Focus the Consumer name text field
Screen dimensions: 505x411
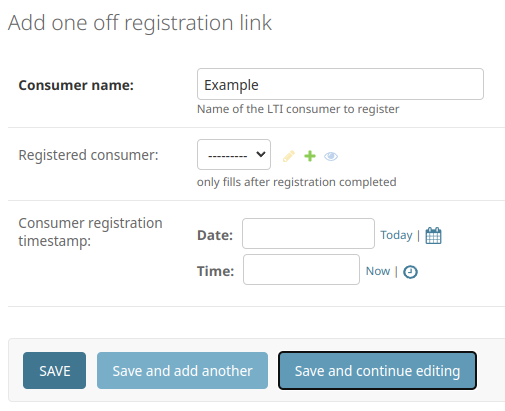pyautogui.click(x=340, y=84)
